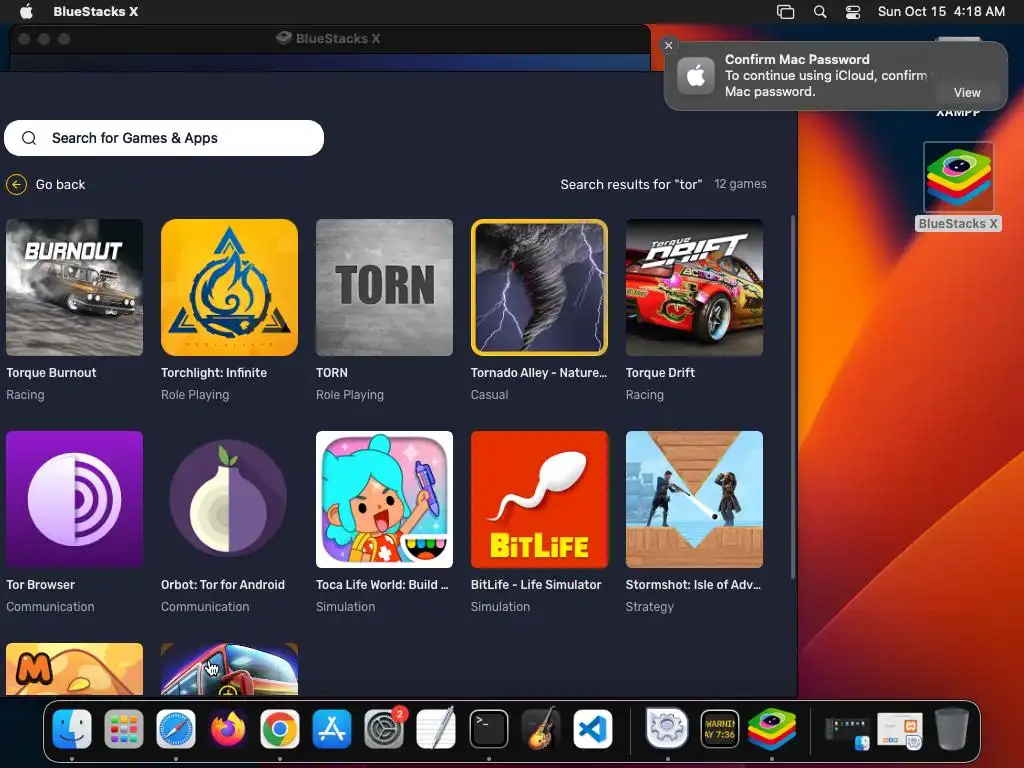
Task: Click the View button in iCloud notification
Action: tap(967, 93)
